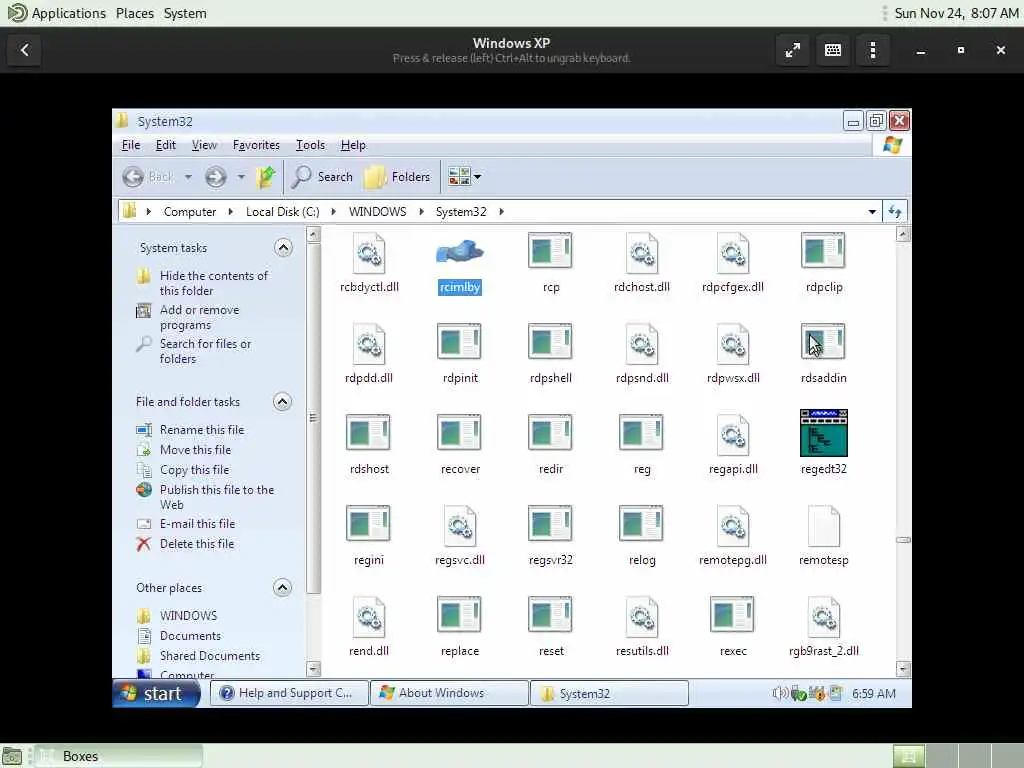1024x768 pixels.
Task: Open the address bar dropdown arrow
Action: point(872,212)
